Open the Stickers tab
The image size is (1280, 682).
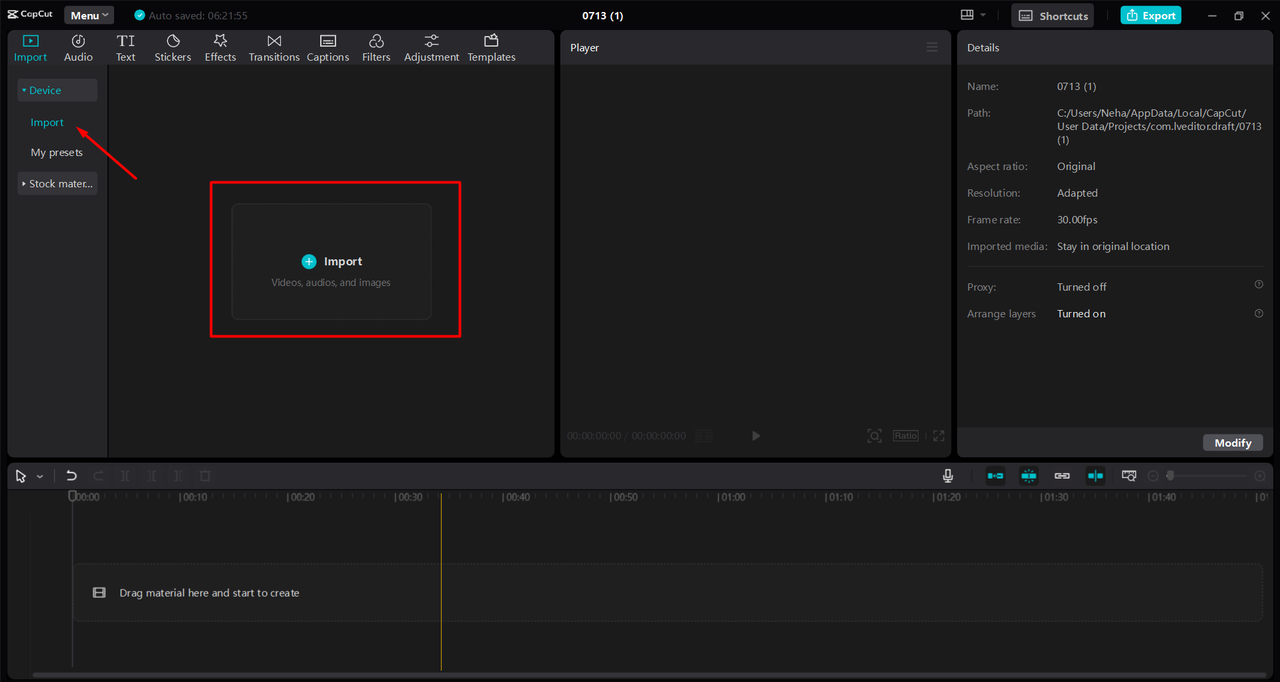(173, 48)
